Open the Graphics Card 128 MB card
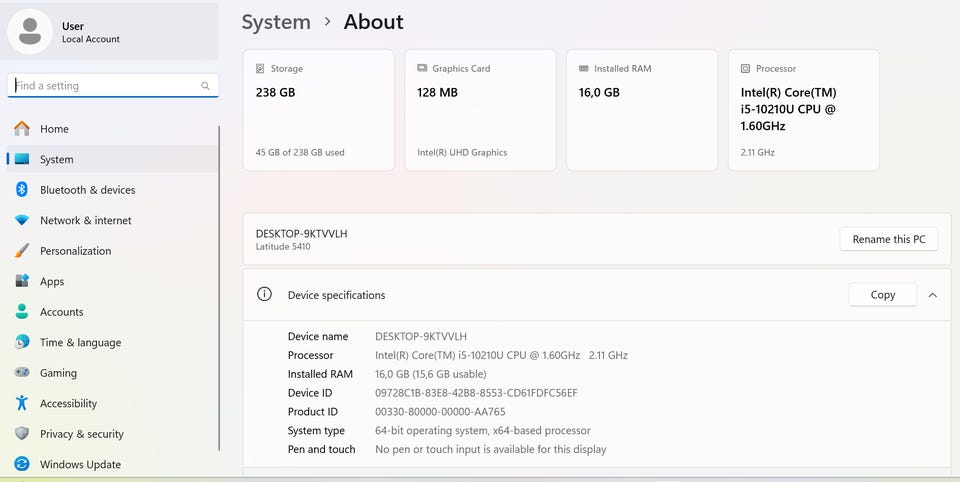This screenshot has width=960, height=482. (x=481, y=110)
